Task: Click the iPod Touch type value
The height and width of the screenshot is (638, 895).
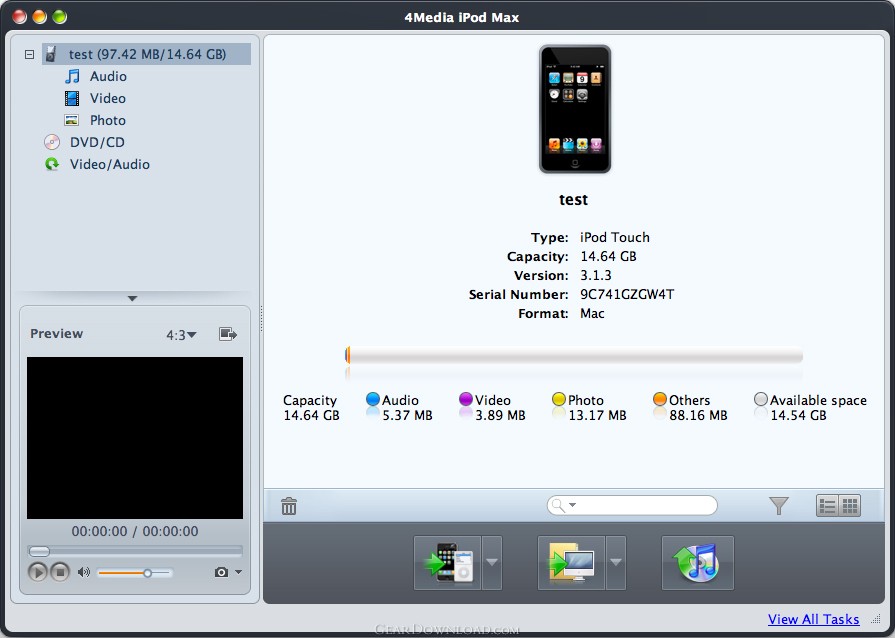Action: click(615, 237)
